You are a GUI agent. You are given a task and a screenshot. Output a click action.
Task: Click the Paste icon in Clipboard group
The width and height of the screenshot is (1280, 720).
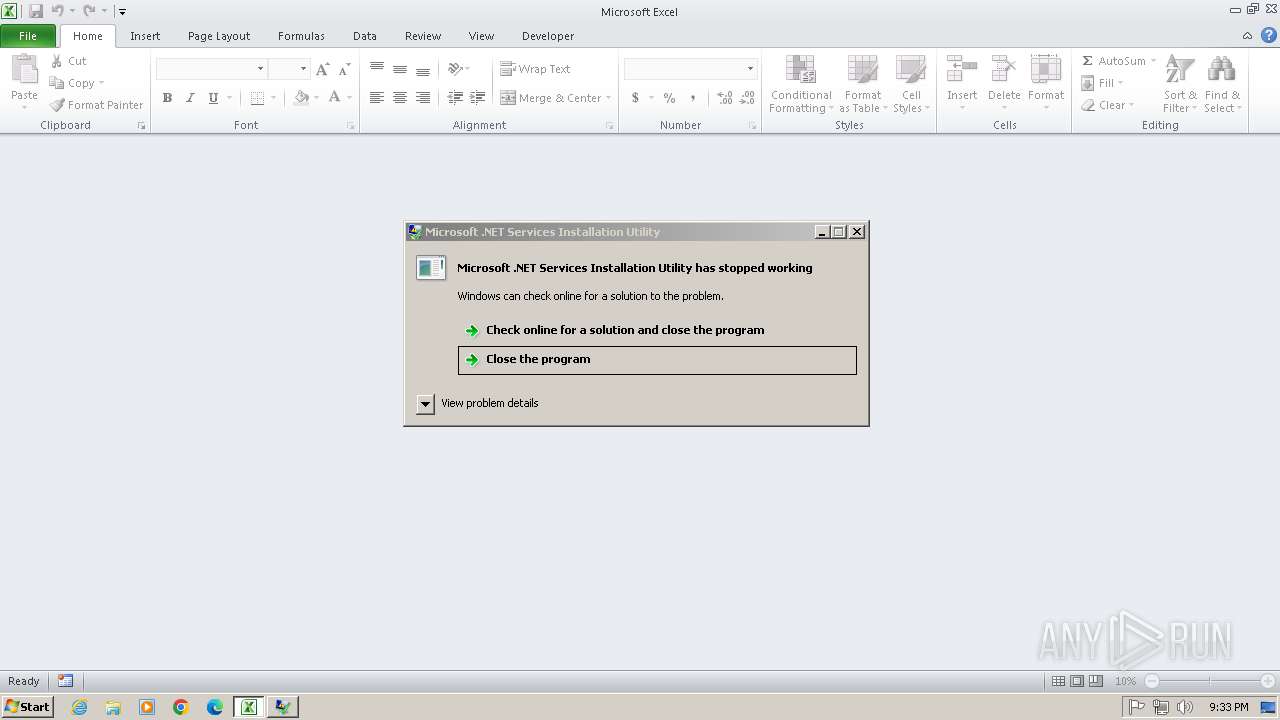24,71
